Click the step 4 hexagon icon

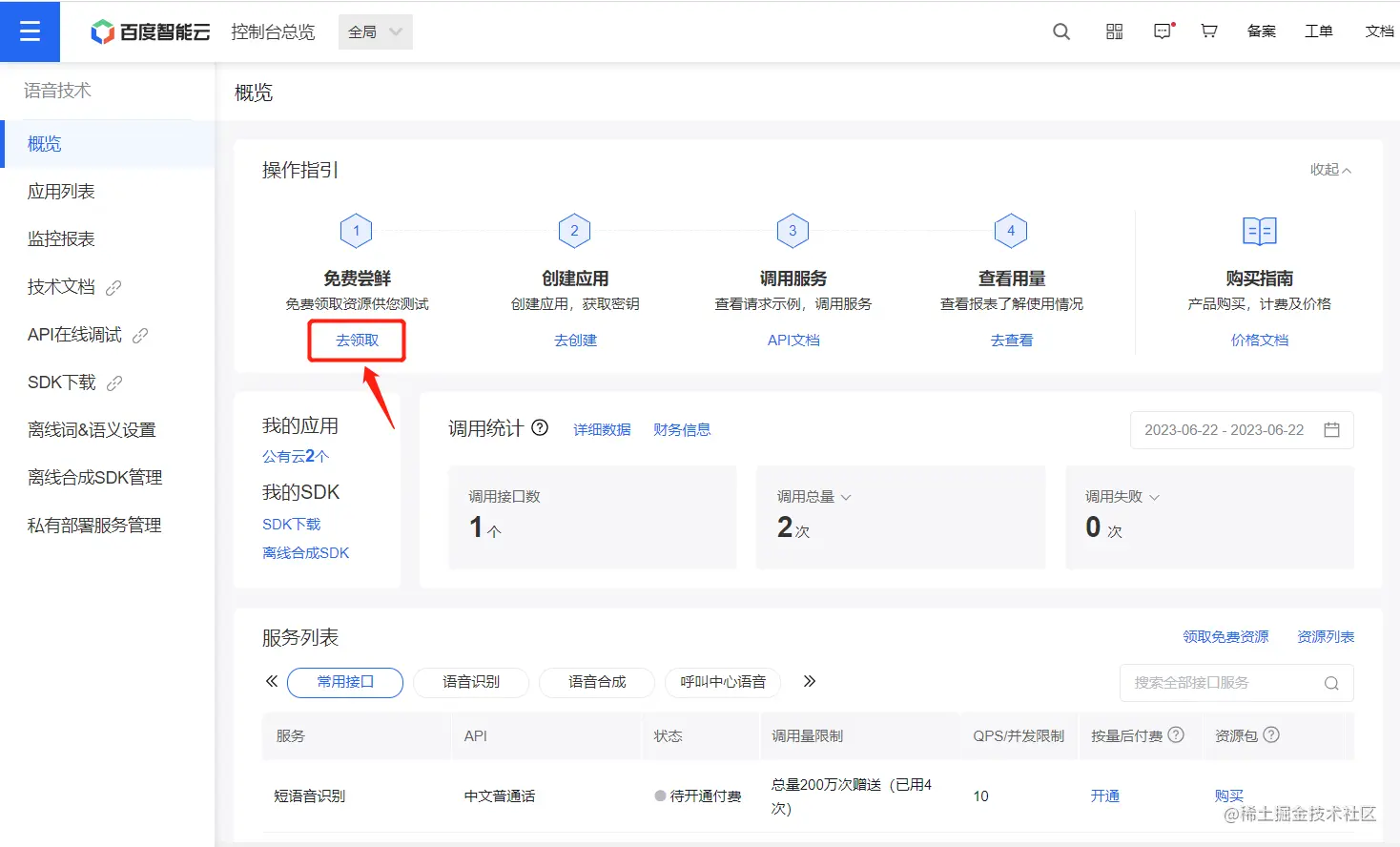(x=1011, y=231)
